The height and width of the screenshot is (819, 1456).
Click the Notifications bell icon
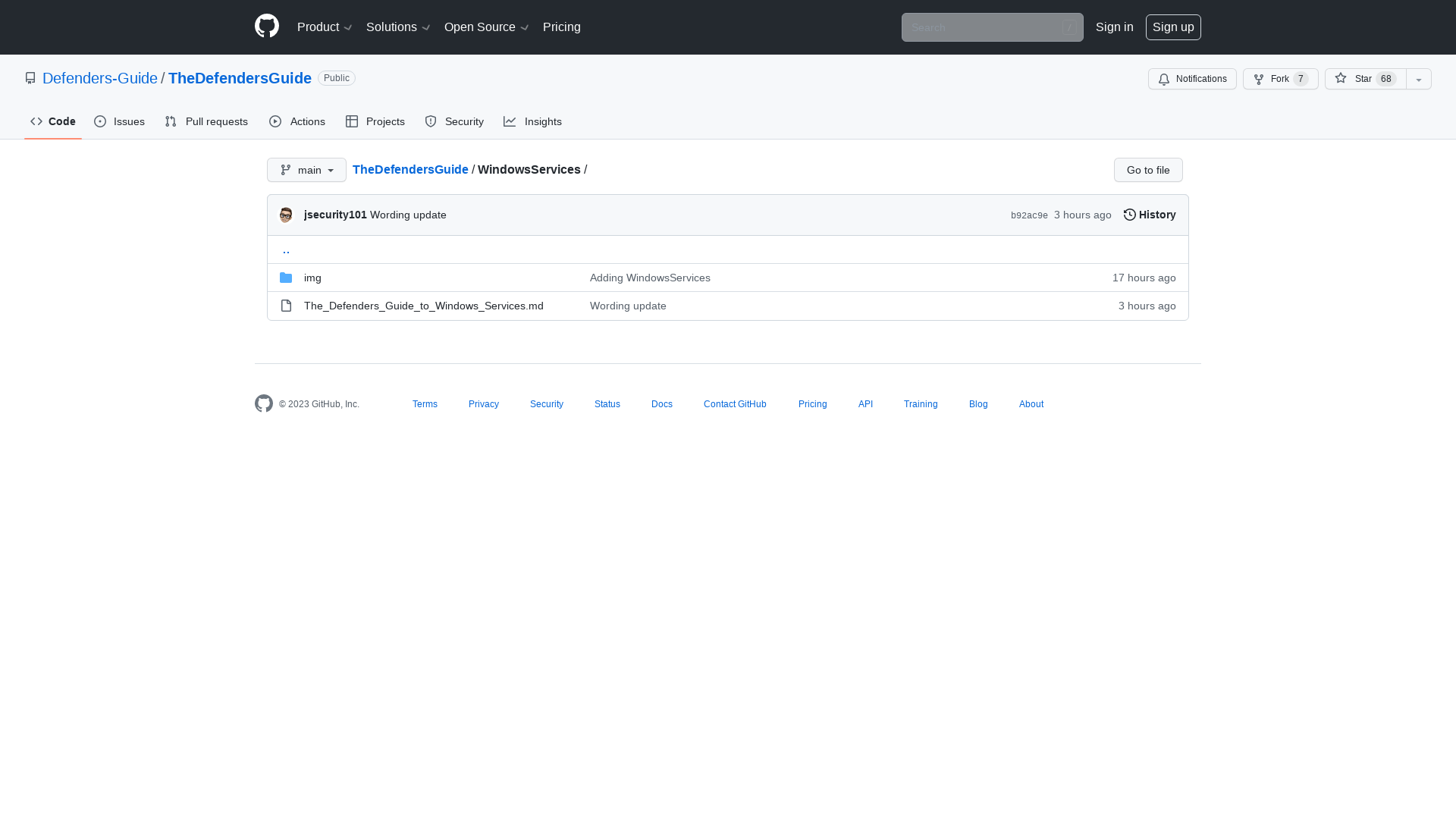pyautogui.click(x=1164, y=79)
